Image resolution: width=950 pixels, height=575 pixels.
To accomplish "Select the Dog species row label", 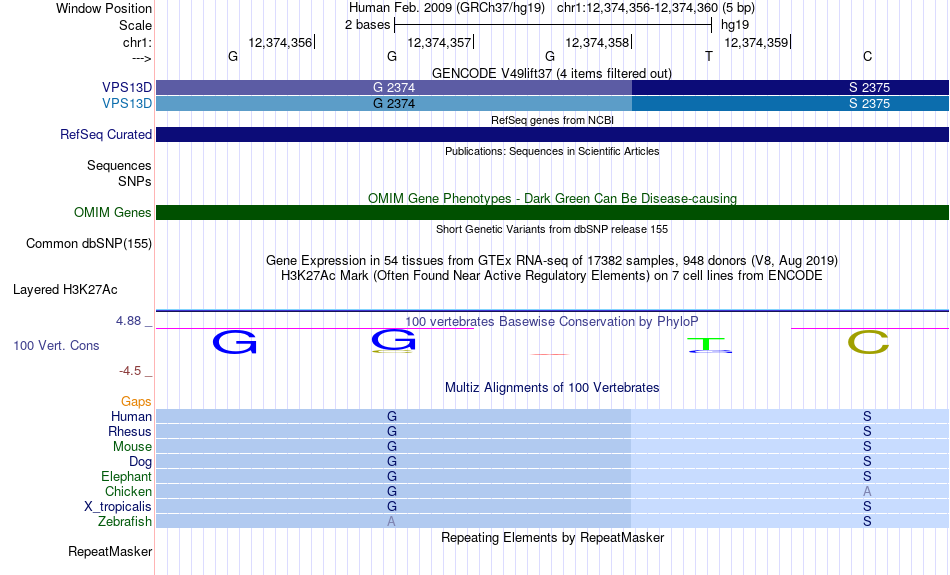I will click(x=140, y=462).
